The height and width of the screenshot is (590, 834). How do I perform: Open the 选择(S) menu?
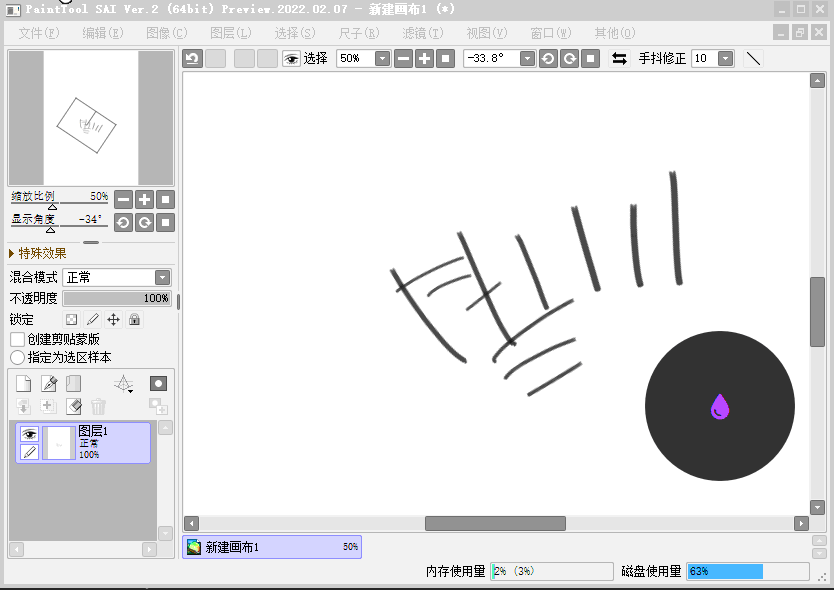295,33
